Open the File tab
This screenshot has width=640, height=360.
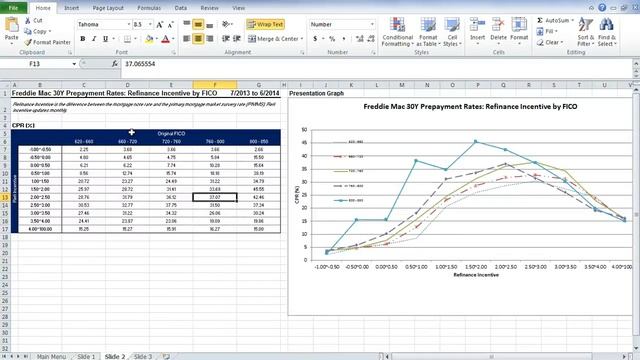coord(13,8)
